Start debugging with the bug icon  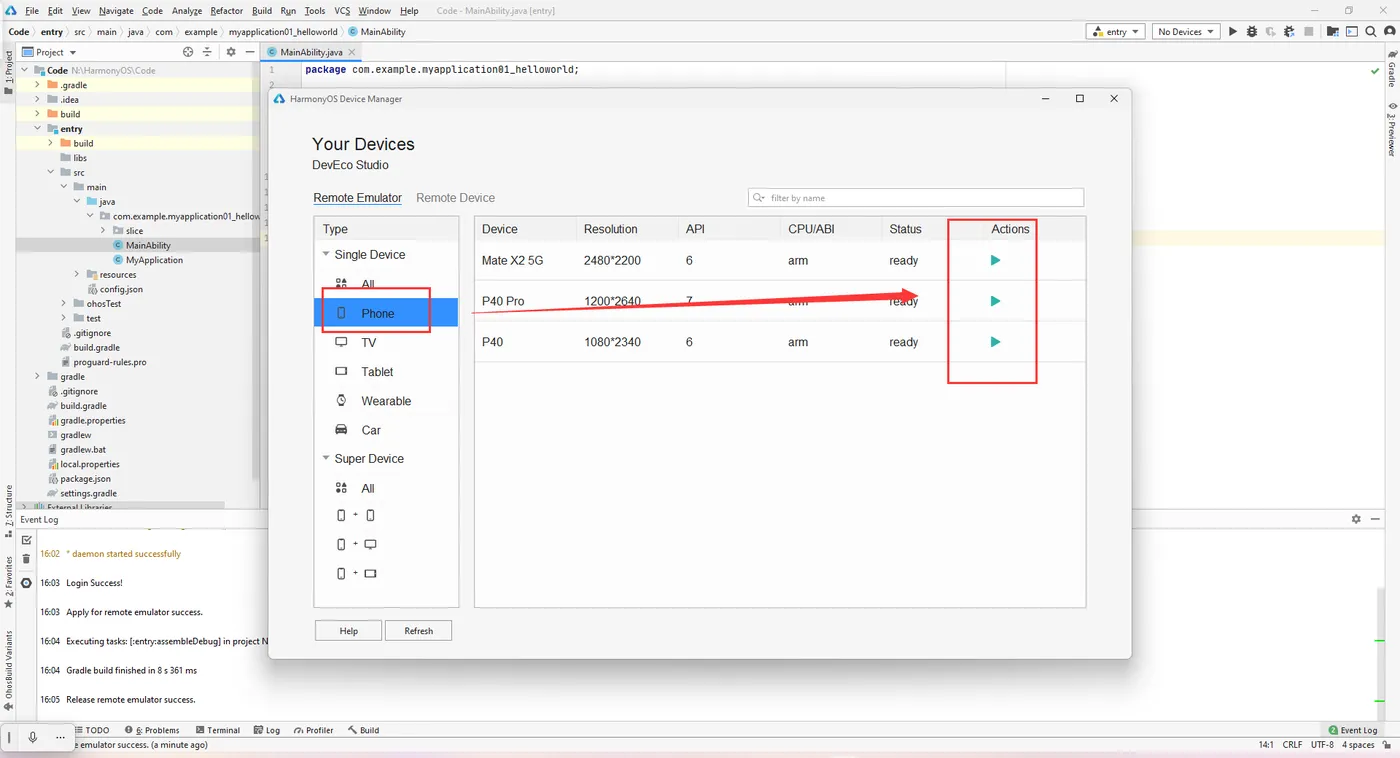tap(1251, 32)
